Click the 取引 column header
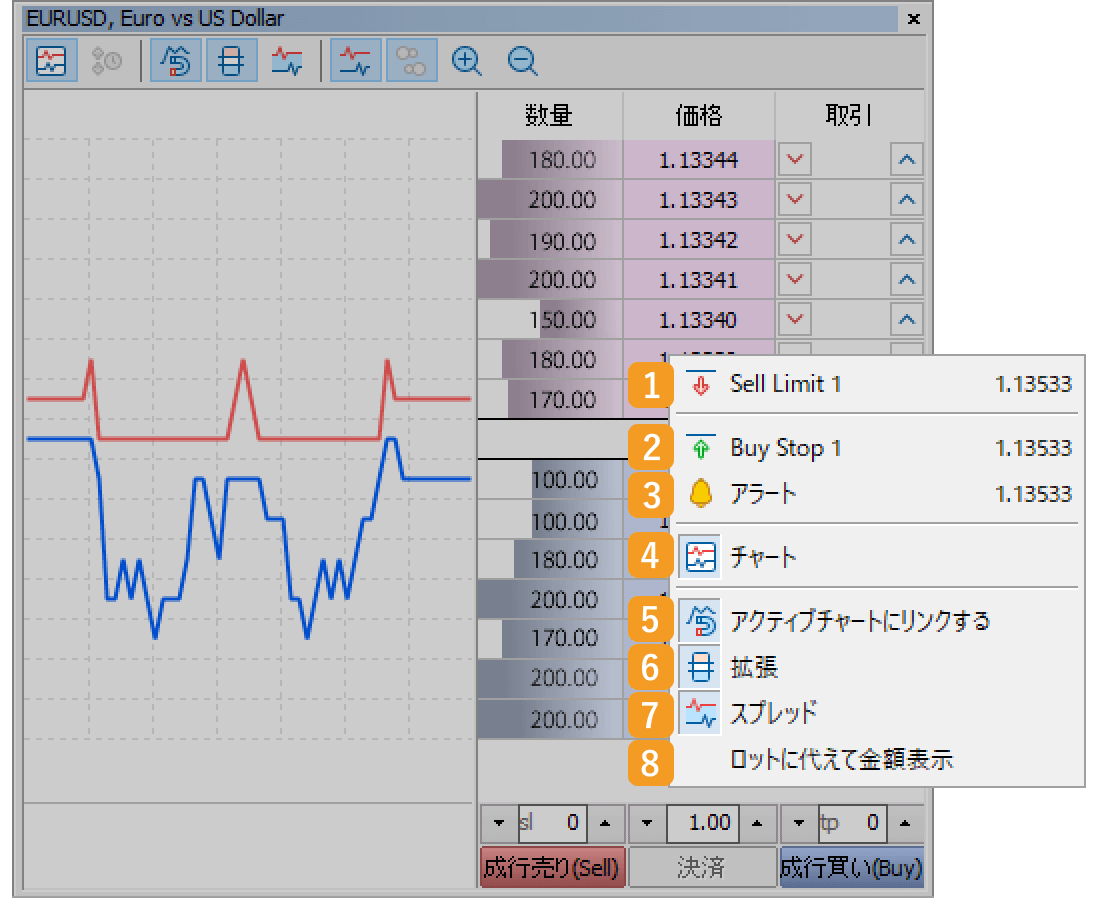The width and height of the screenshot is (1100, 898). [x=849, y=115]
